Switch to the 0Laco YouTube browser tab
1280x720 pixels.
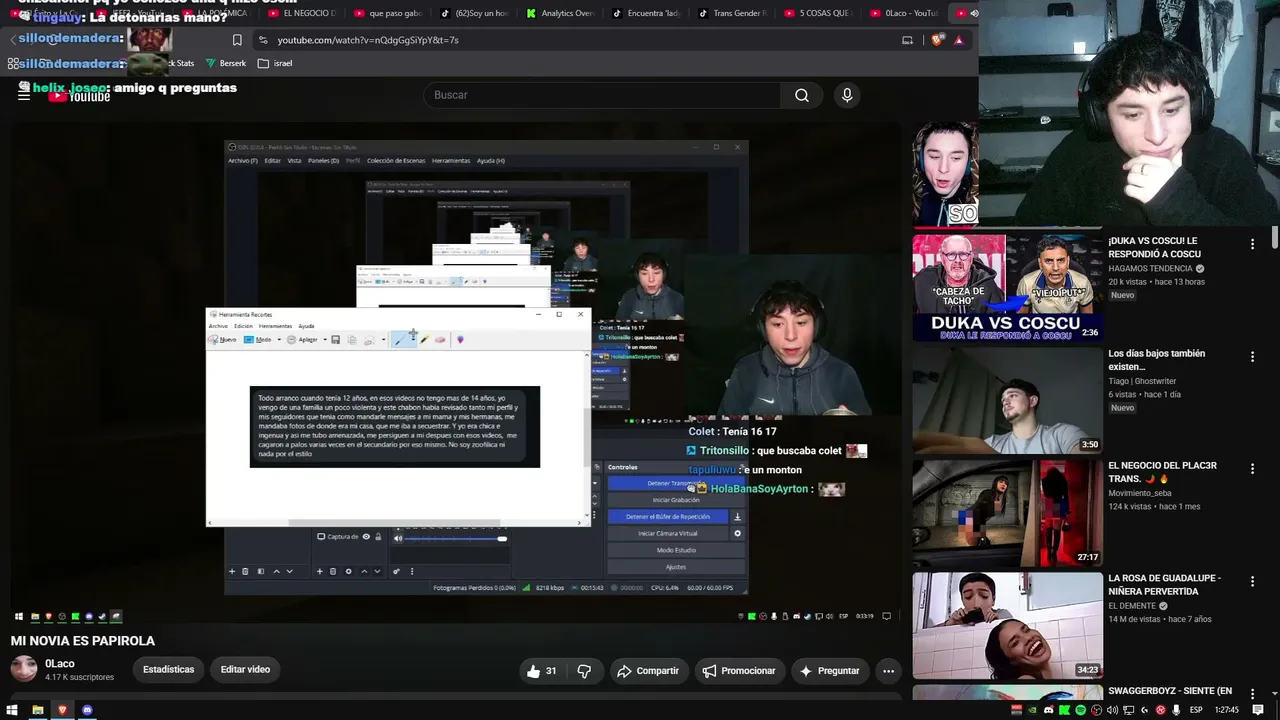tap(904, 13)
